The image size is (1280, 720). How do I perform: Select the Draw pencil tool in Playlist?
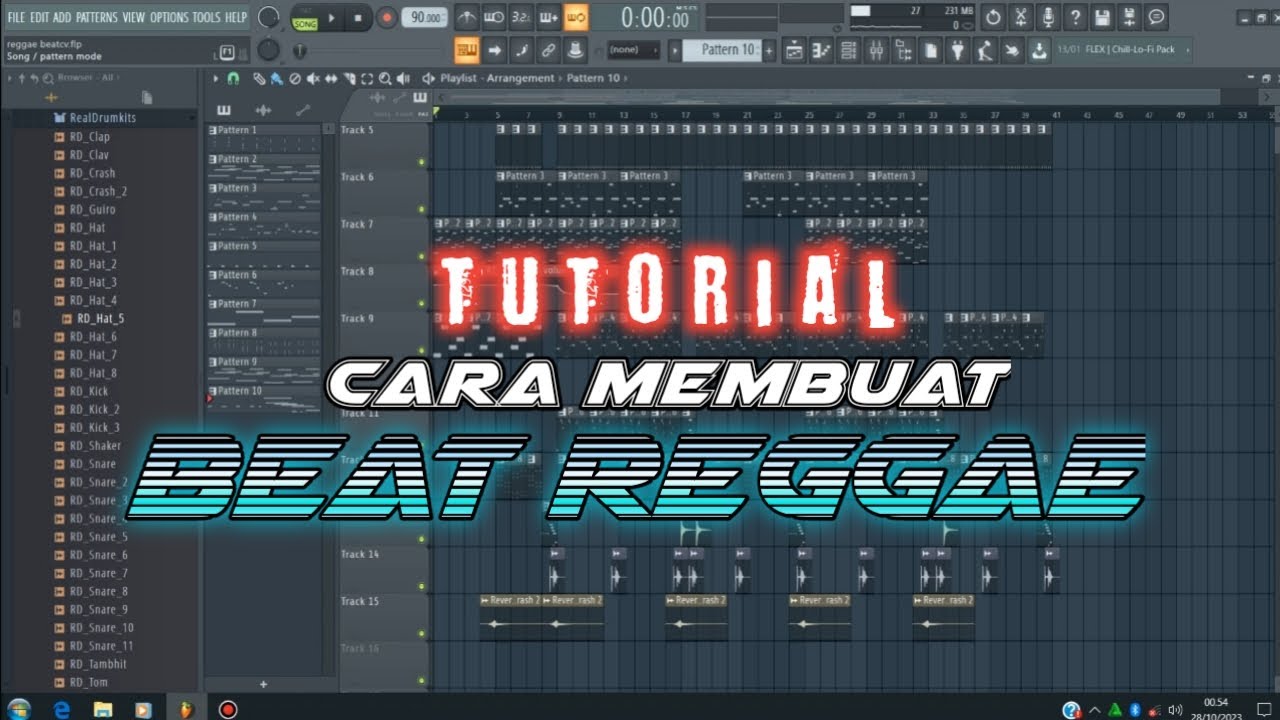click(259, 78)
